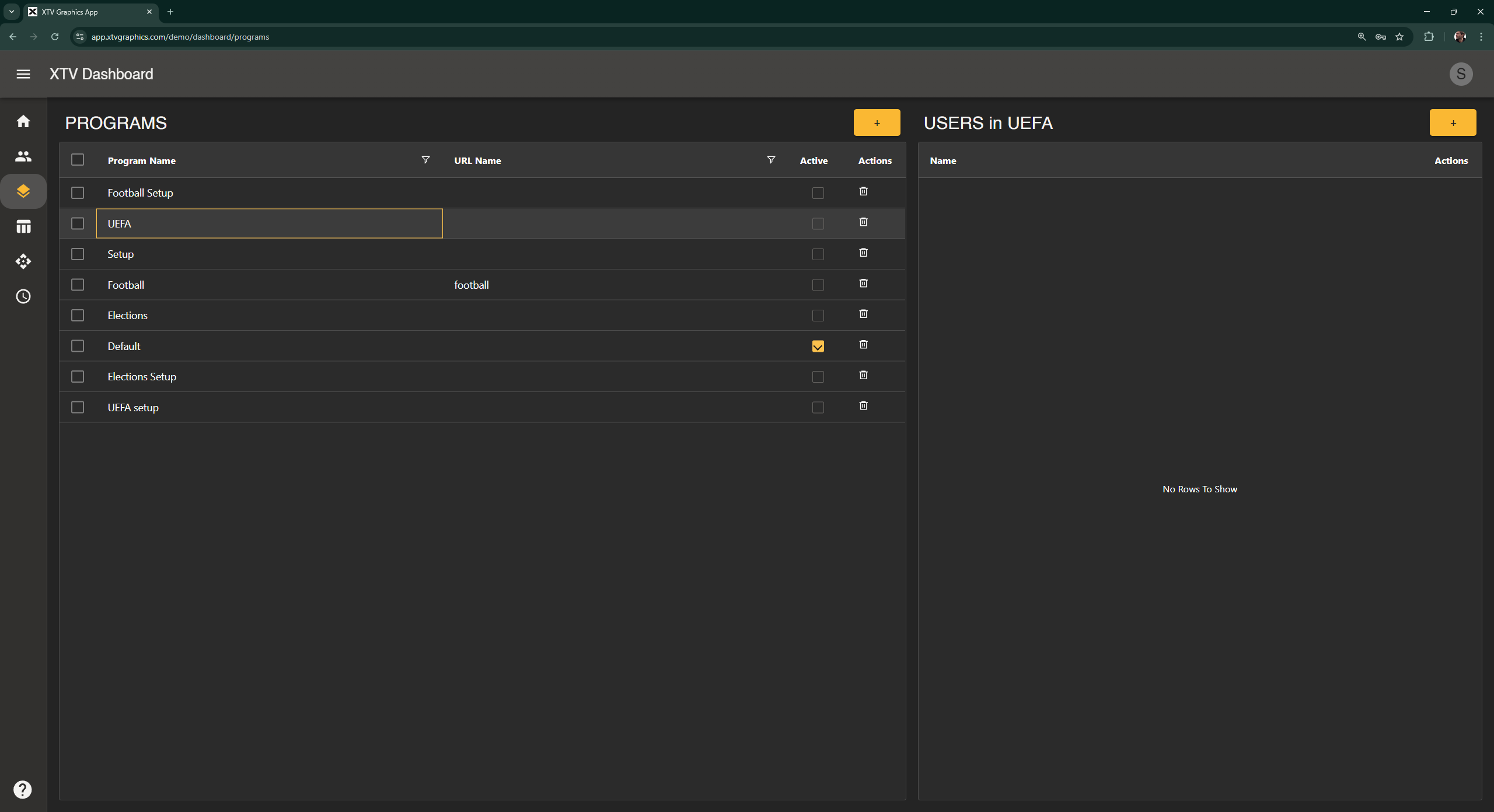Open the help question mark icon
The height and width of the screenshot is (812, 1494).
point(23,789)
